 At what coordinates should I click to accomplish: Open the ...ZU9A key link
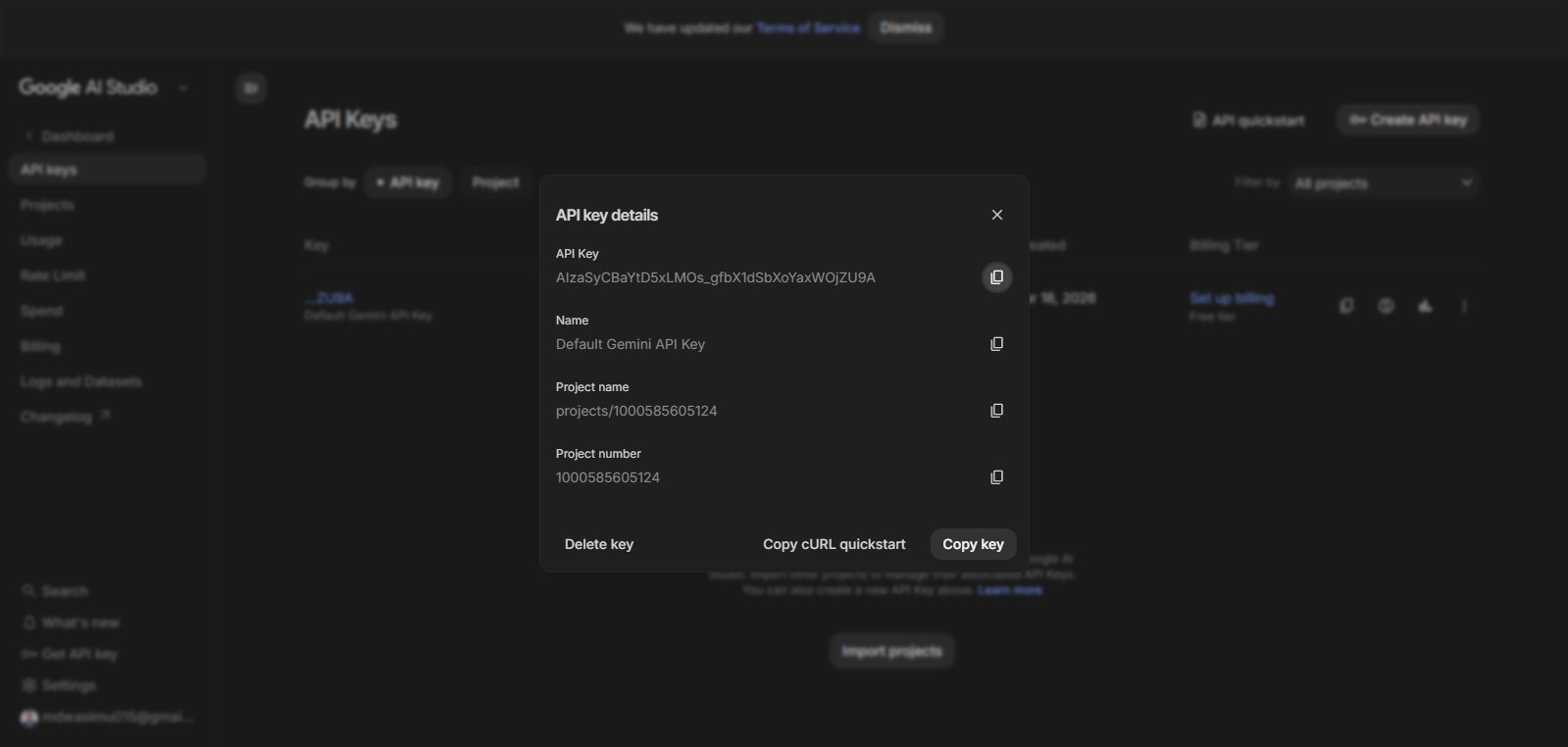tap(329, 298)
